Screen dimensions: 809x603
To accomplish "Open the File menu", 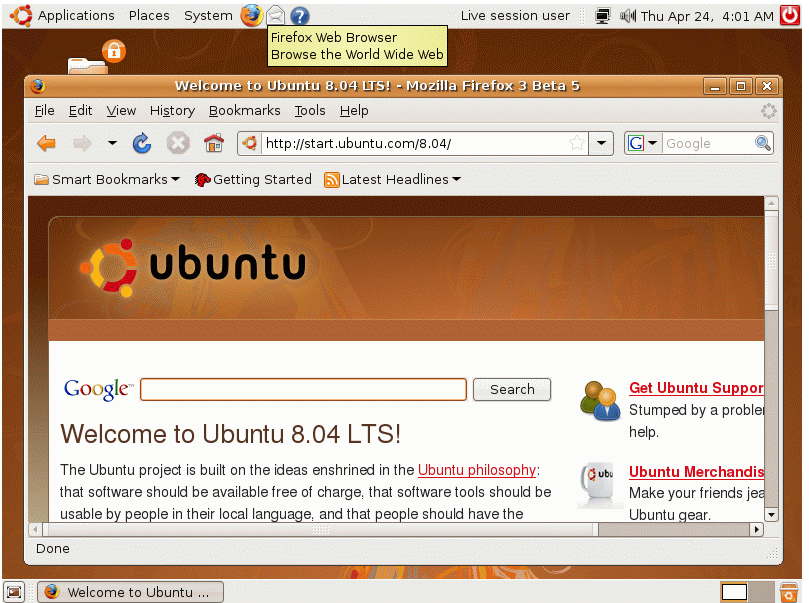I will pos(44,111).
